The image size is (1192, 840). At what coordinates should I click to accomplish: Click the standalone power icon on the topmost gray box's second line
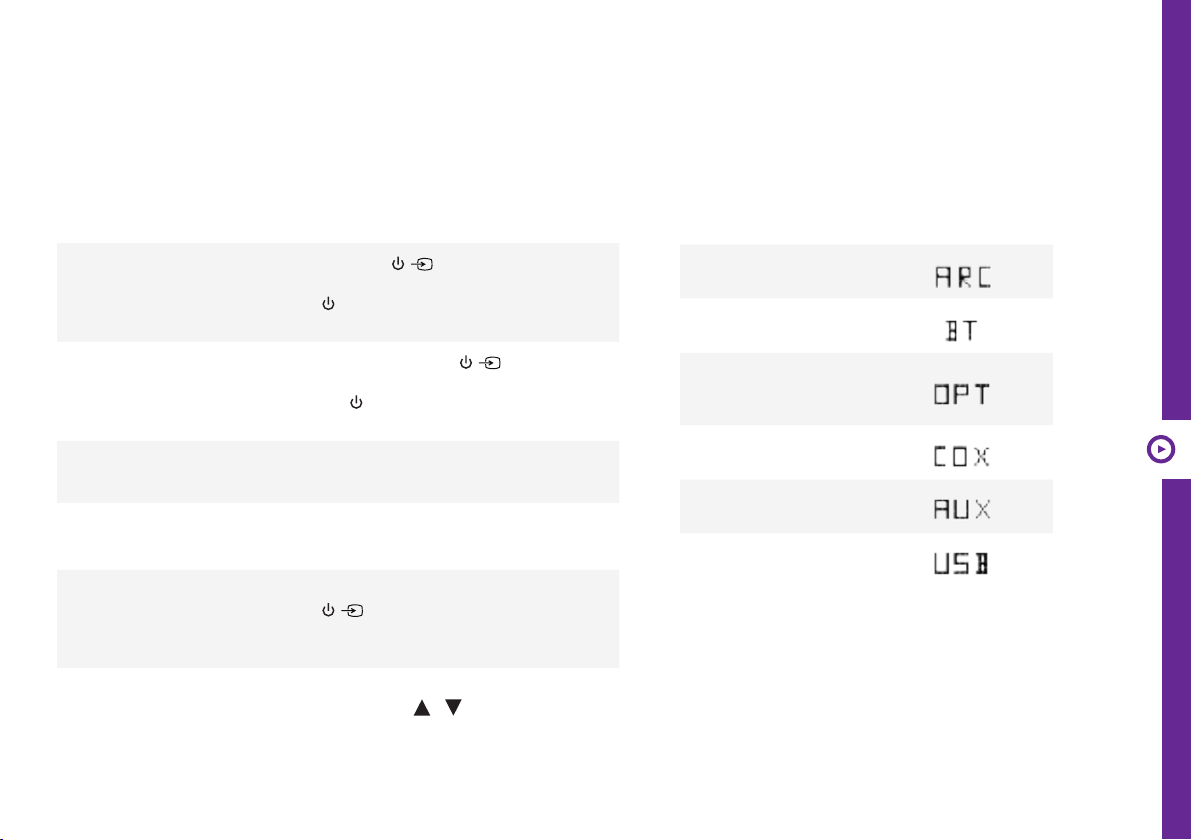point(328,303)
